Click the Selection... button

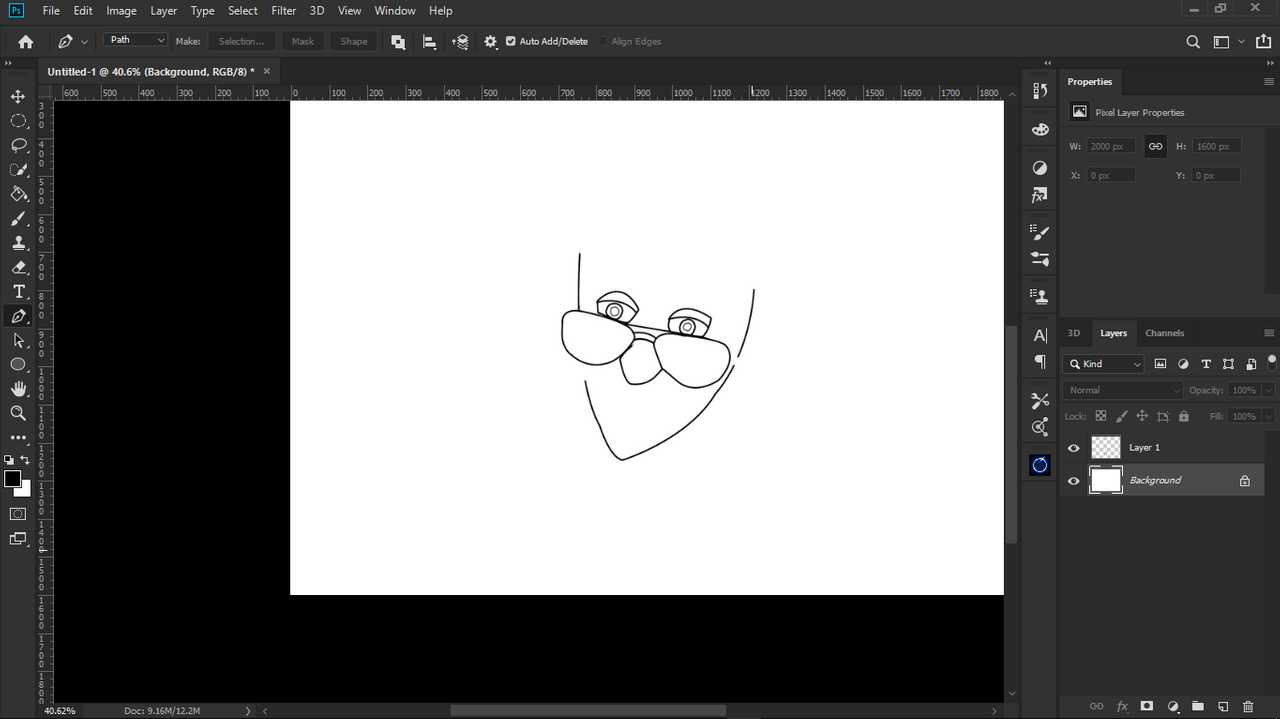tap(241, 41)
